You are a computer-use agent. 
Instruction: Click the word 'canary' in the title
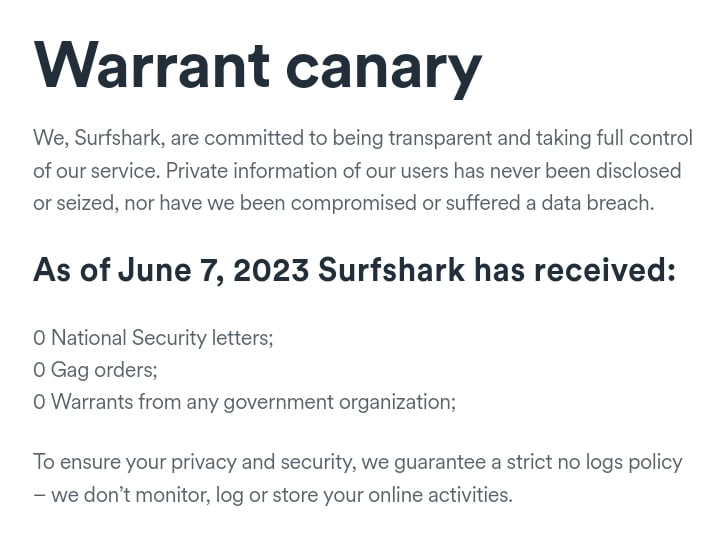384,72
